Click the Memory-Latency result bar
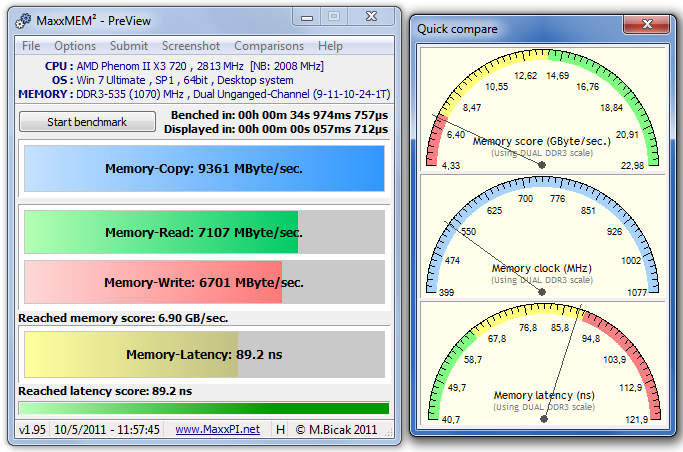The width and height of the screenshot is (683, 452). [x=204, y=354]
